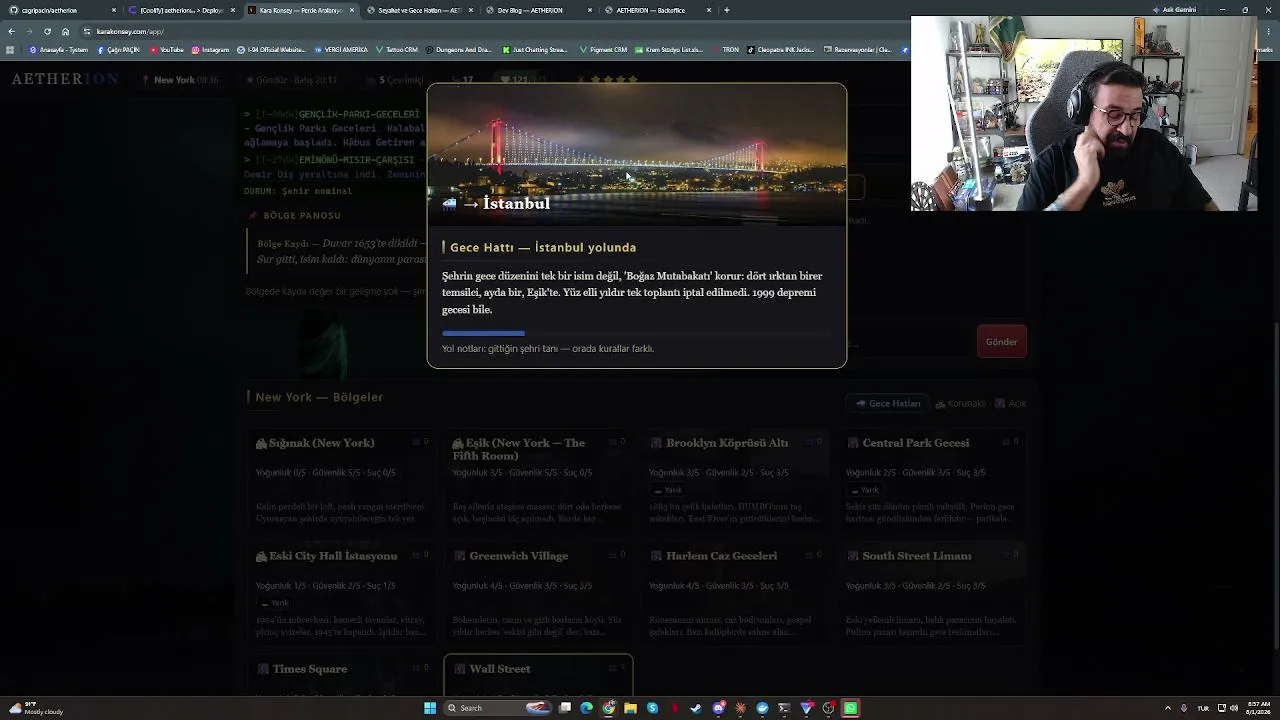This screenshot has height=720, width=1280.
Task: Click the 'Yol notları' hint text
Action: [548, 348]
